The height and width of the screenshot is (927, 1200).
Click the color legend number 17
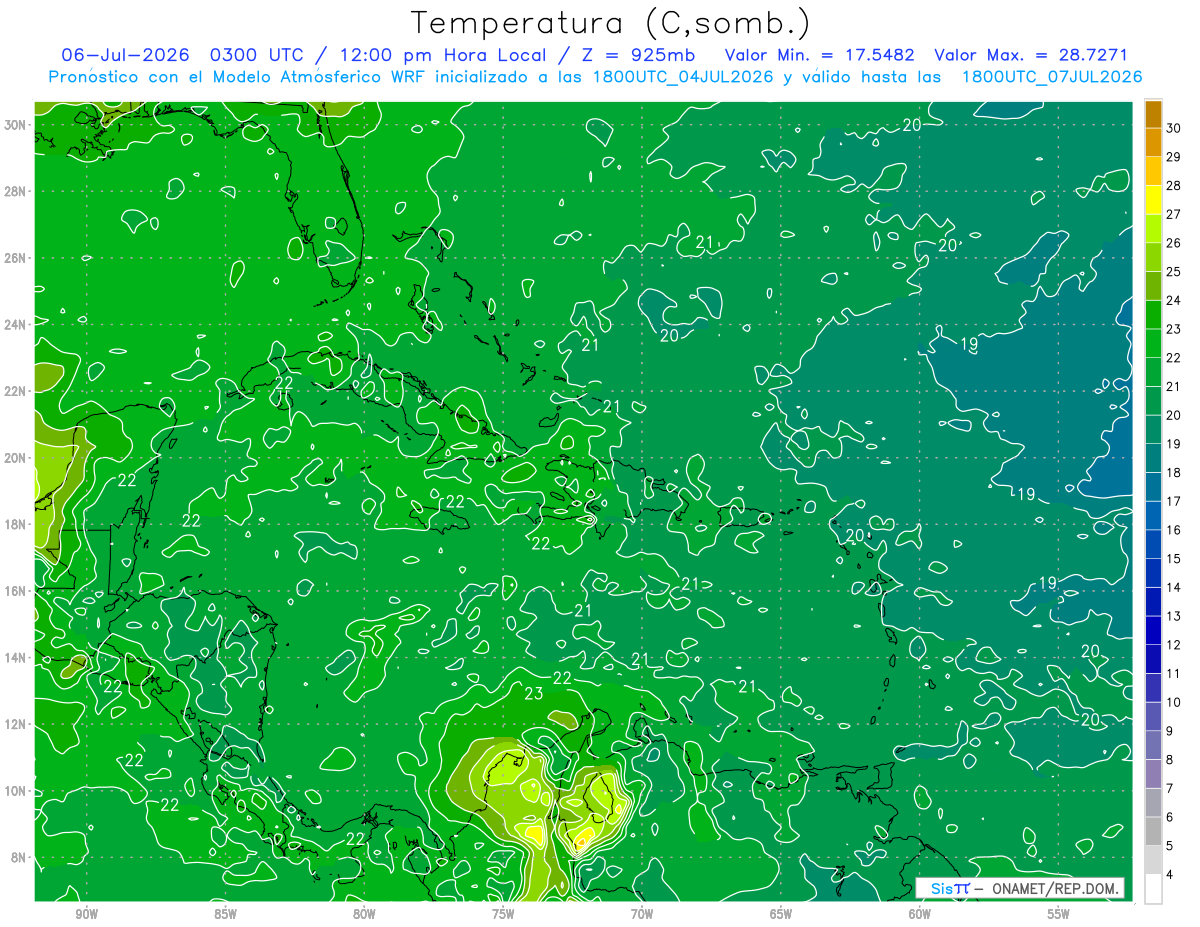coord(1174,501)
